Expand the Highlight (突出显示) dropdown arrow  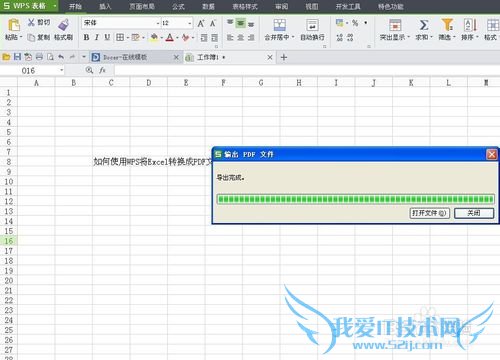409,37
